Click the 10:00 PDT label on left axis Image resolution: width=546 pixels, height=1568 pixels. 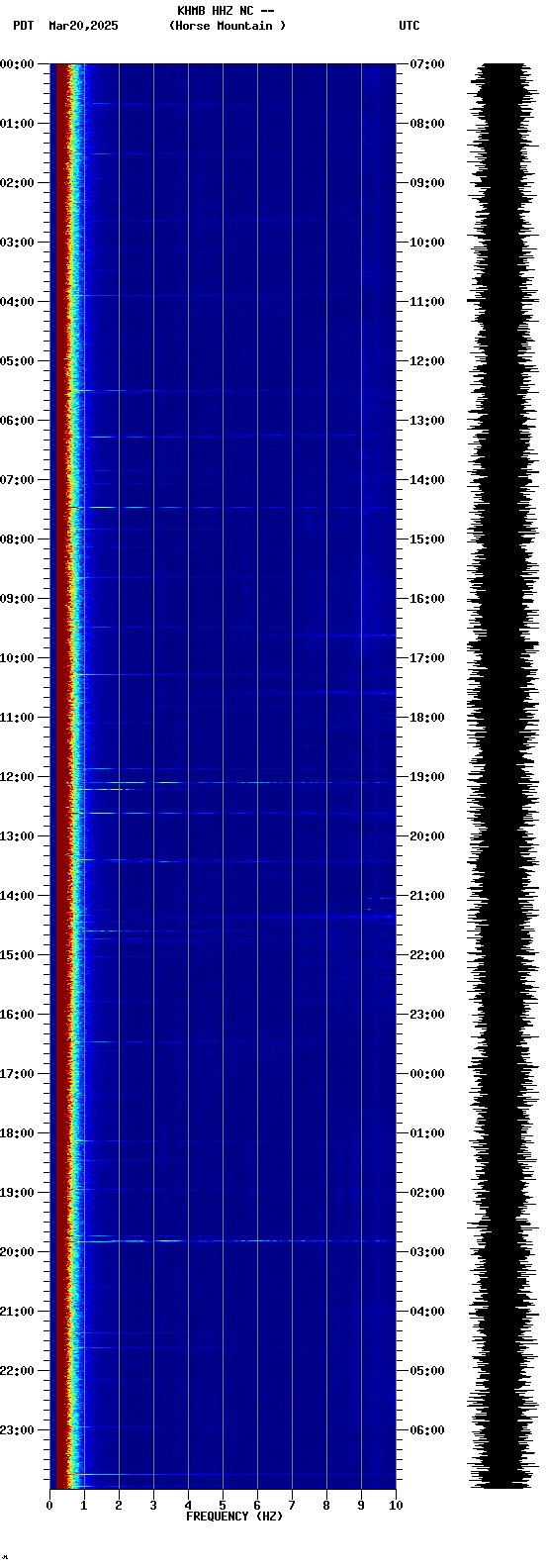pyautogui.click(x=18, y=658)
